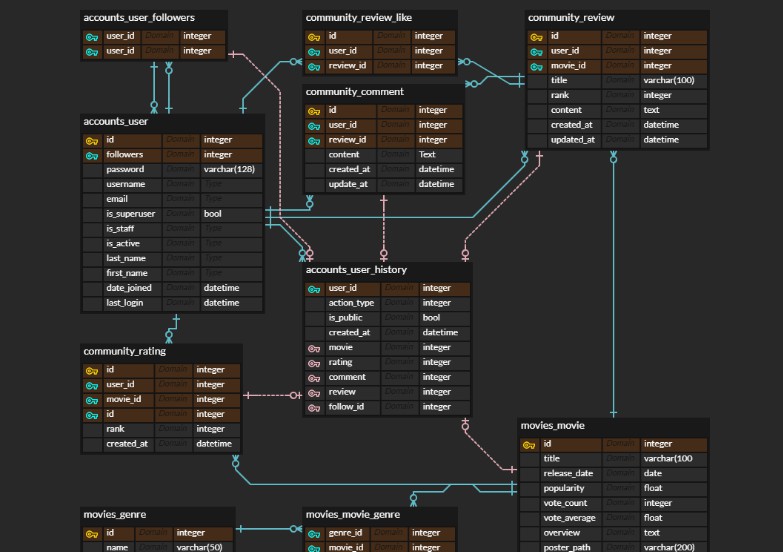Click the movie_id key icon in community_review
This screenshot has width=783, height=552.
[537, 66]
